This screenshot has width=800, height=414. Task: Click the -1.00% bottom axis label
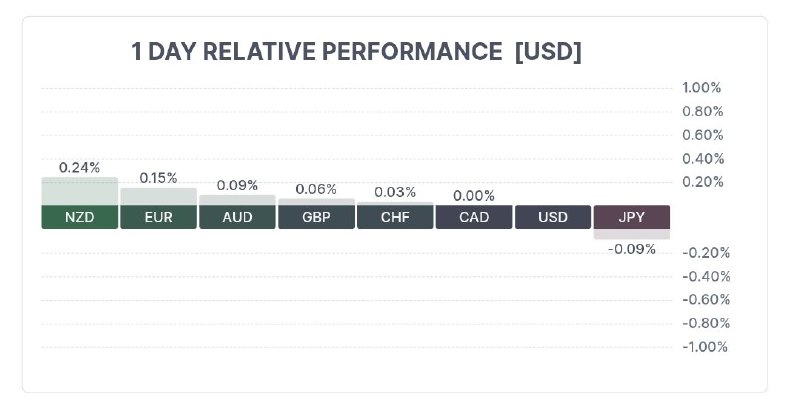click(704, 347)
